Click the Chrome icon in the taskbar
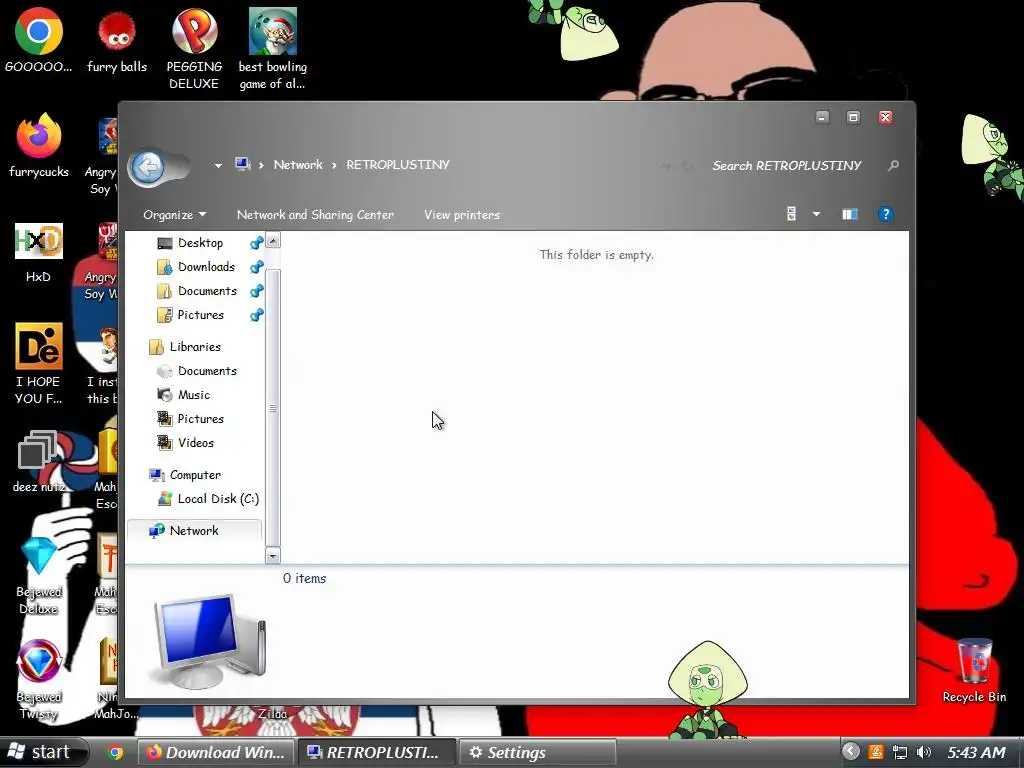 click(116, 752)
